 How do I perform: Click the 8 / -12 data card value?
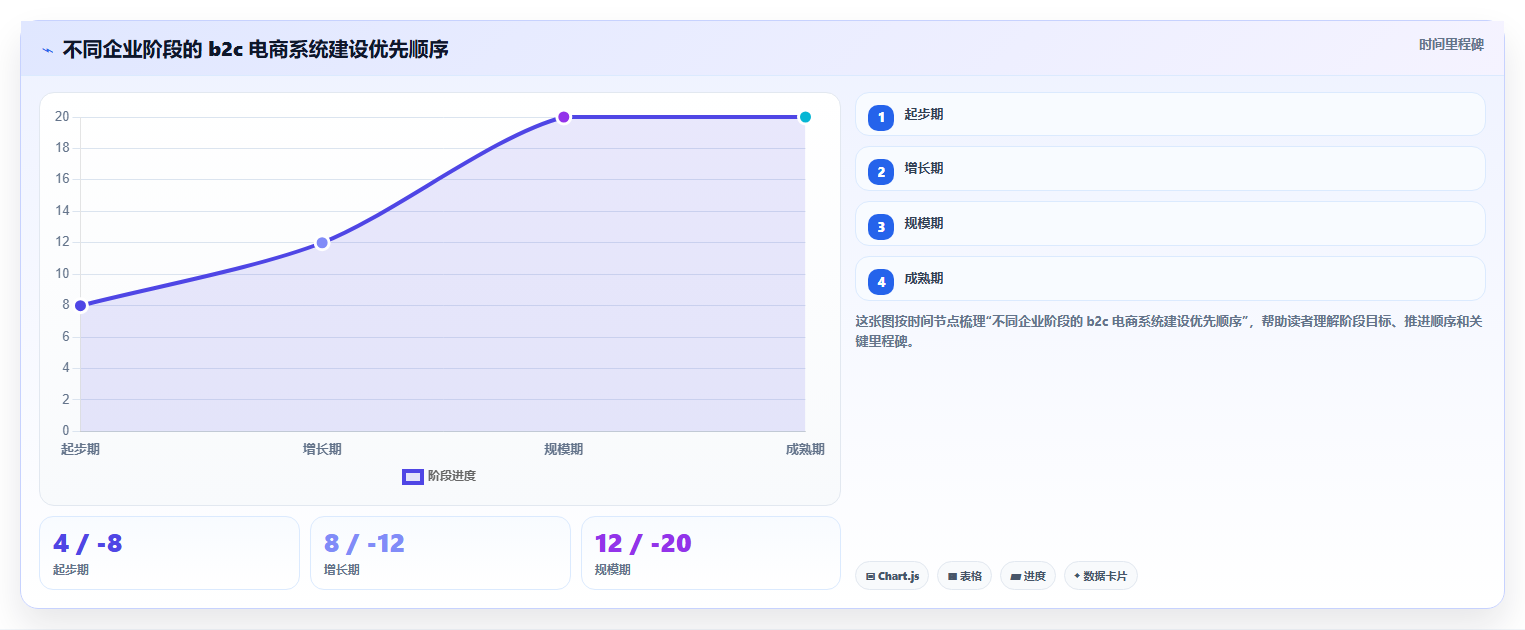(x=364, y=544)
